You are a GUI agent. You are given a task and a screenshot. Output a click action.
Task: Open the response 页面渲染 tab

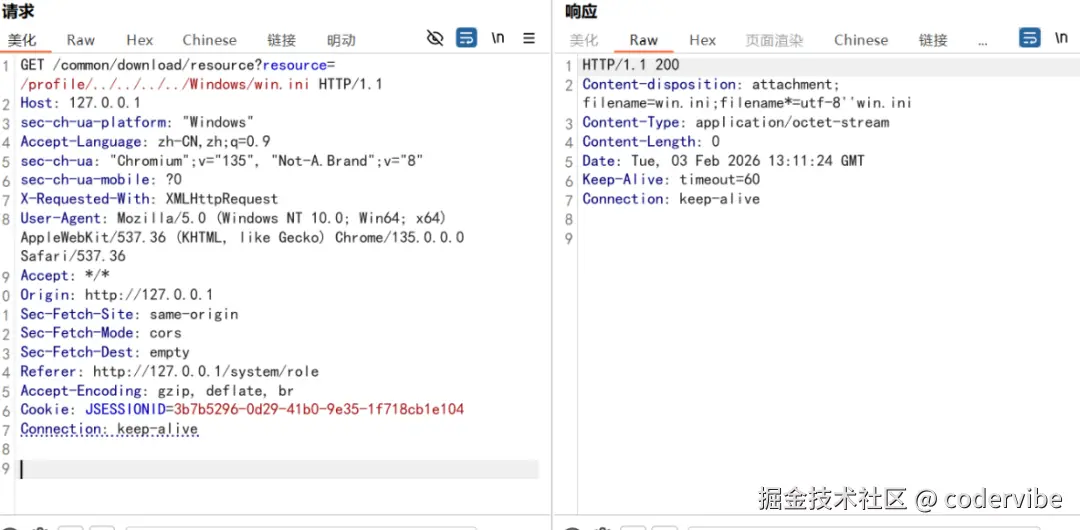774,40
